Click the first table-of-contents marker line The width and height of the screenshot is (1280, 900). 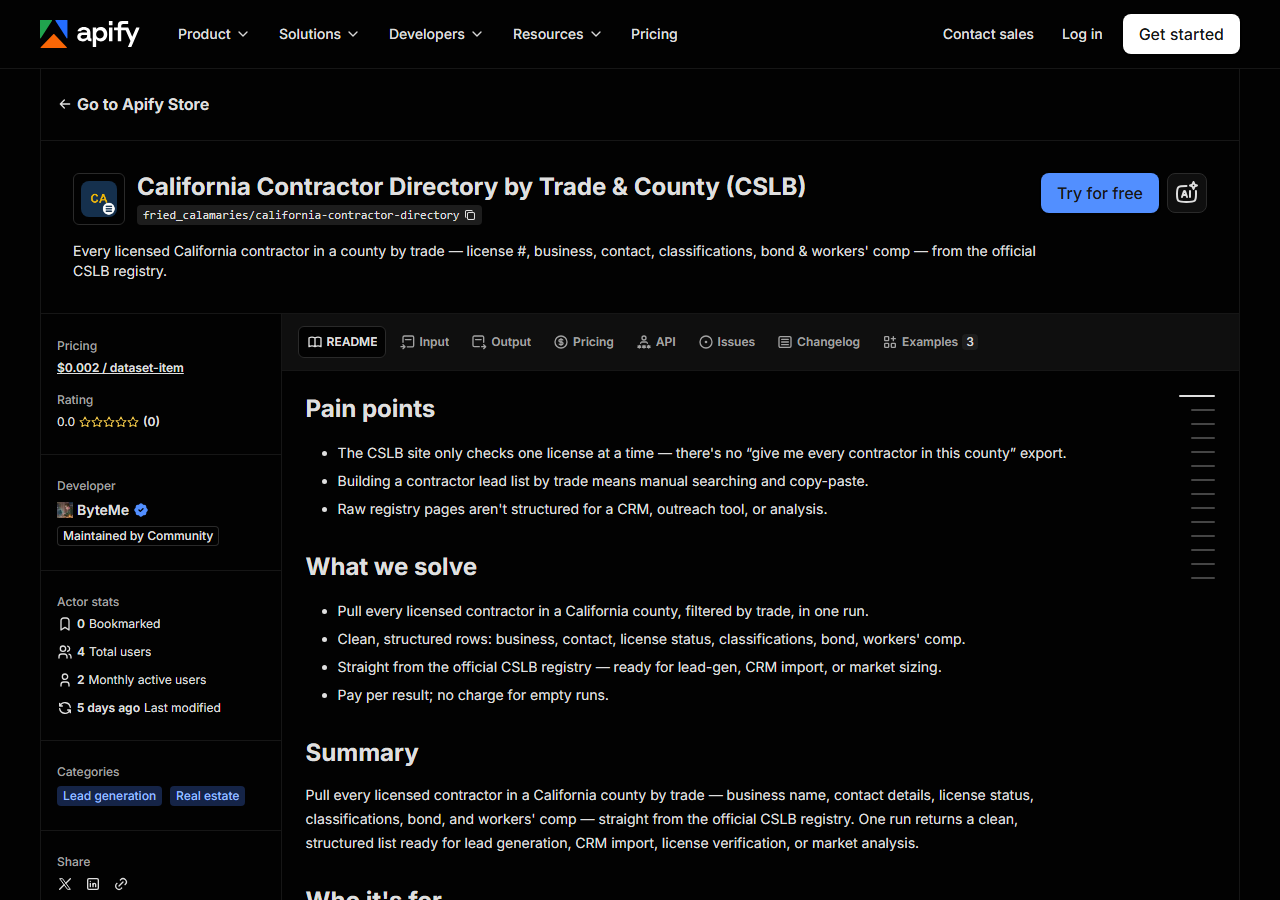click(x=1197, y=396)
